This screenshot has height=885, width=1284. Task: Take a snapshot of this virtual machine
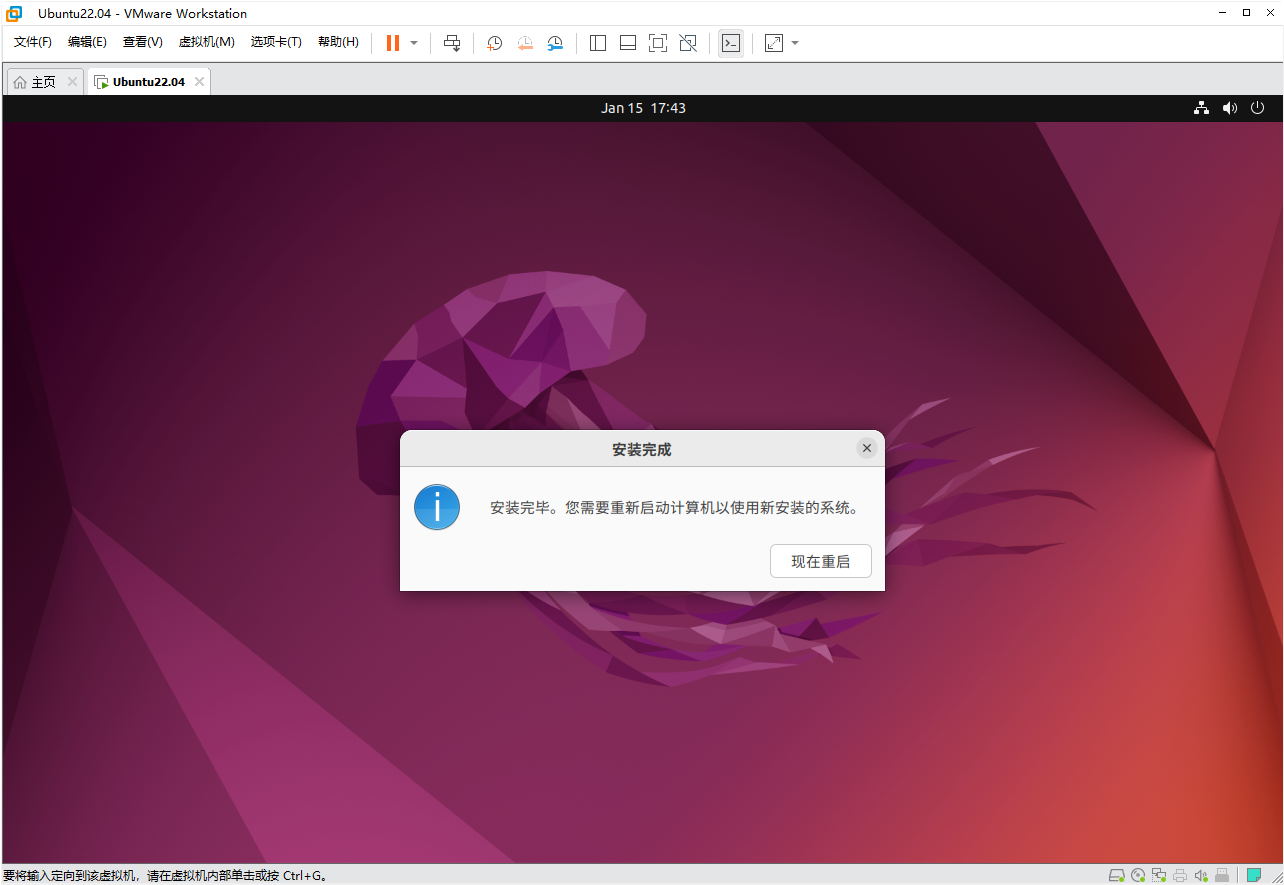[x=494, y=43]
